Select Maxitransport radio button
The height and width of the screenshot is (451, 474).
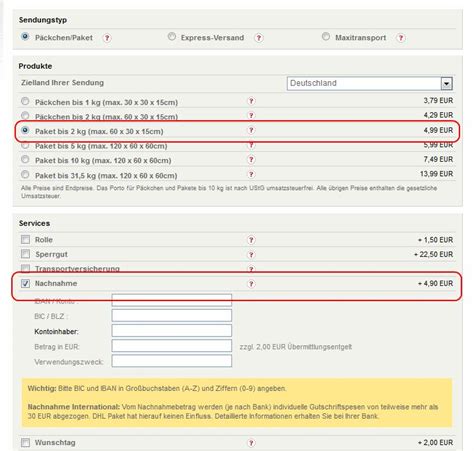pos(326,37)
